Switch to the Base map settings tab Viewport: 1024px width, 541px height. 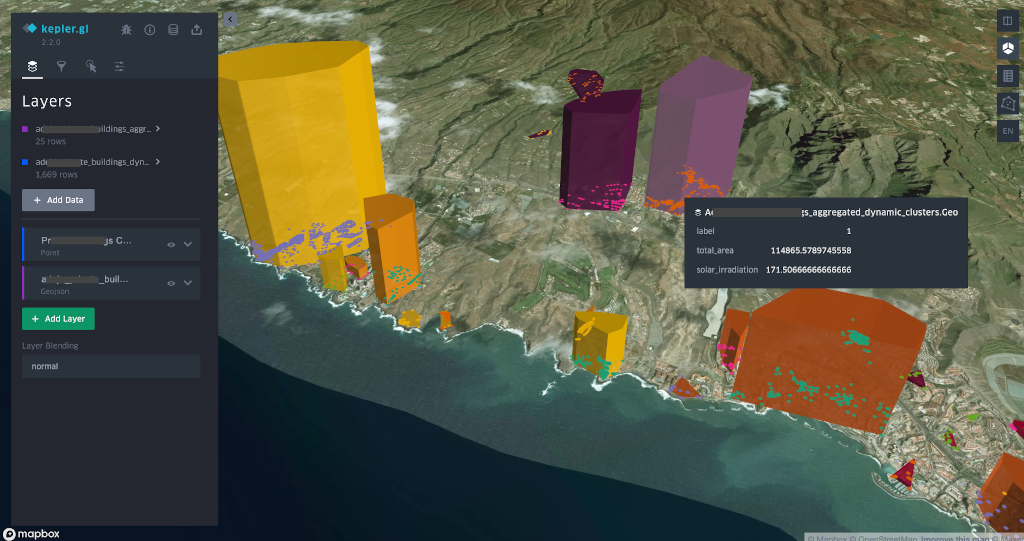[120, 66]
